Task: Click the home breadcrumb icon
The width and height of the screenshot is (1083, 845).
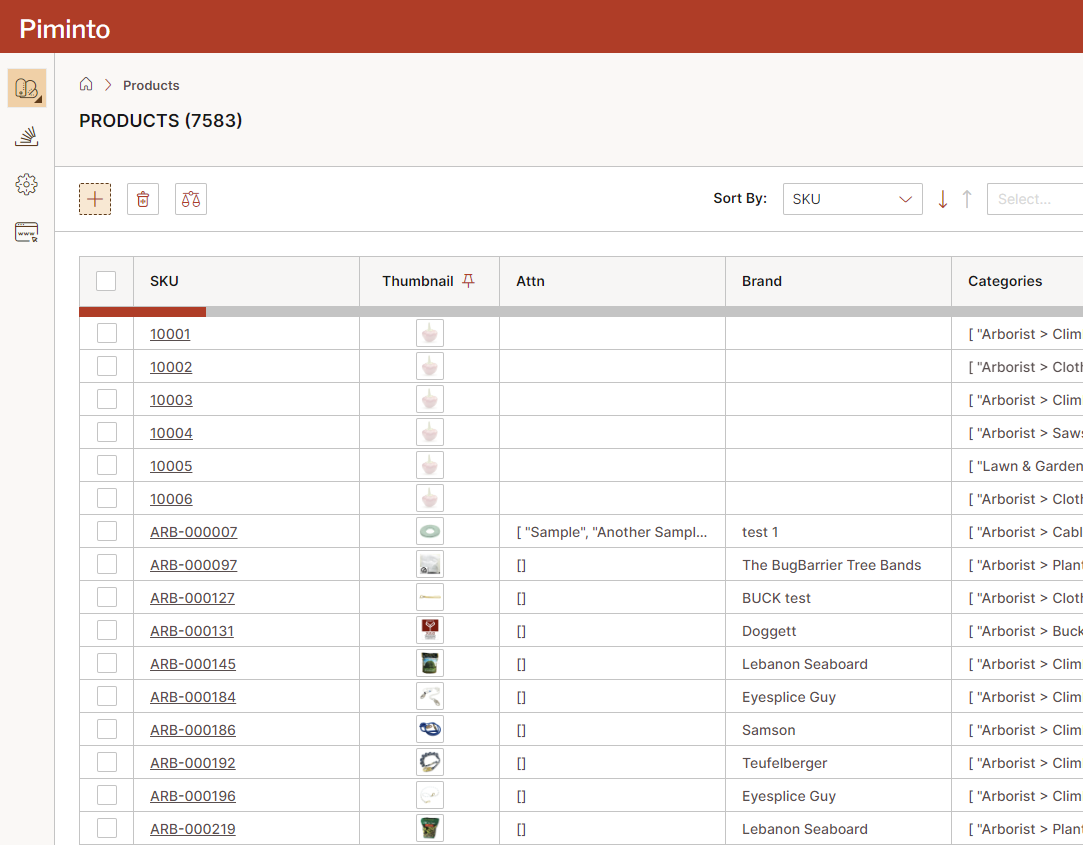Action: 86,85
